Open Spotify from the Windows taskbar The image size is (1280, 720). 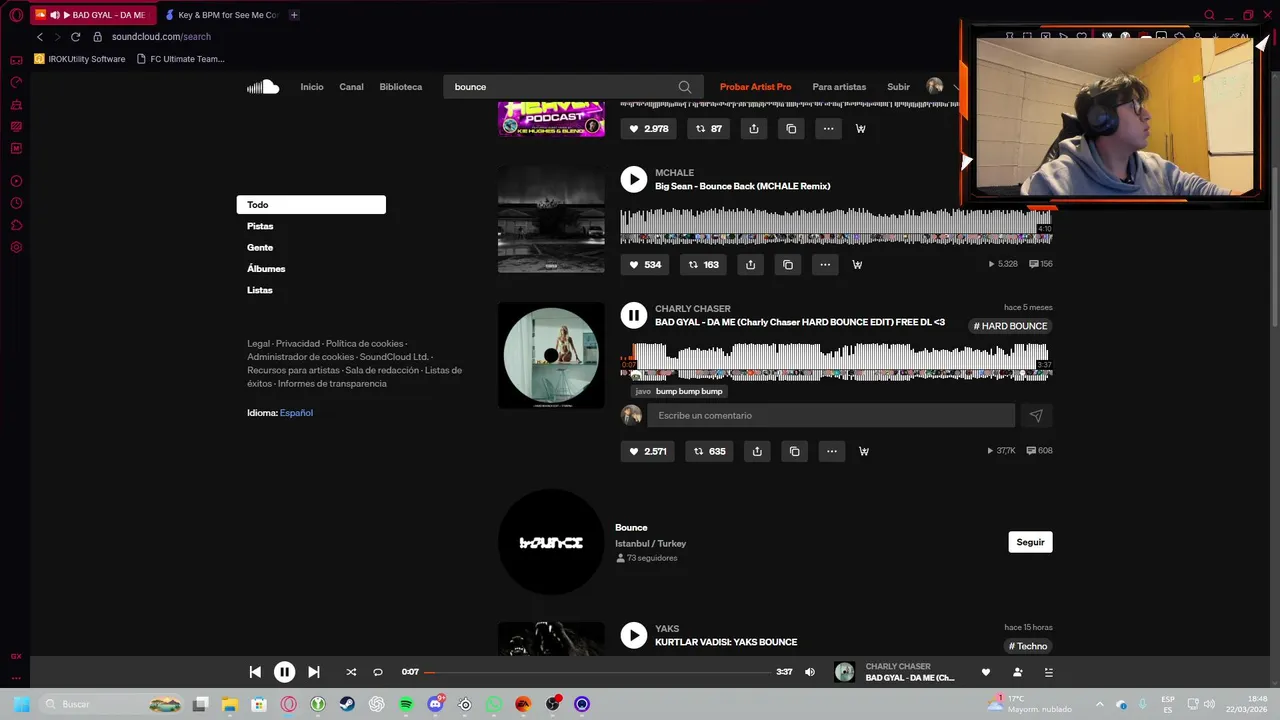pos(406,704)
